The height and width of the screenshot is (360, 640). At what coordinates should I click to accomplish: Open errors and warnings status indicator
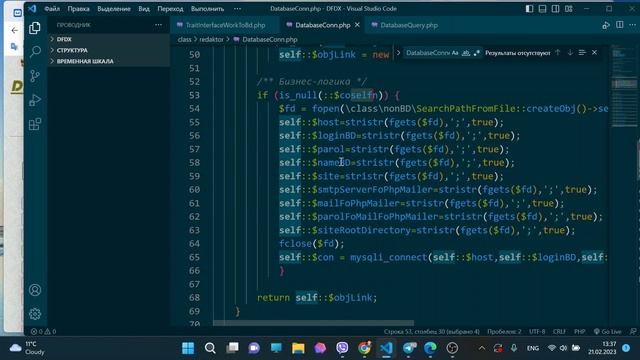(44, 331)
